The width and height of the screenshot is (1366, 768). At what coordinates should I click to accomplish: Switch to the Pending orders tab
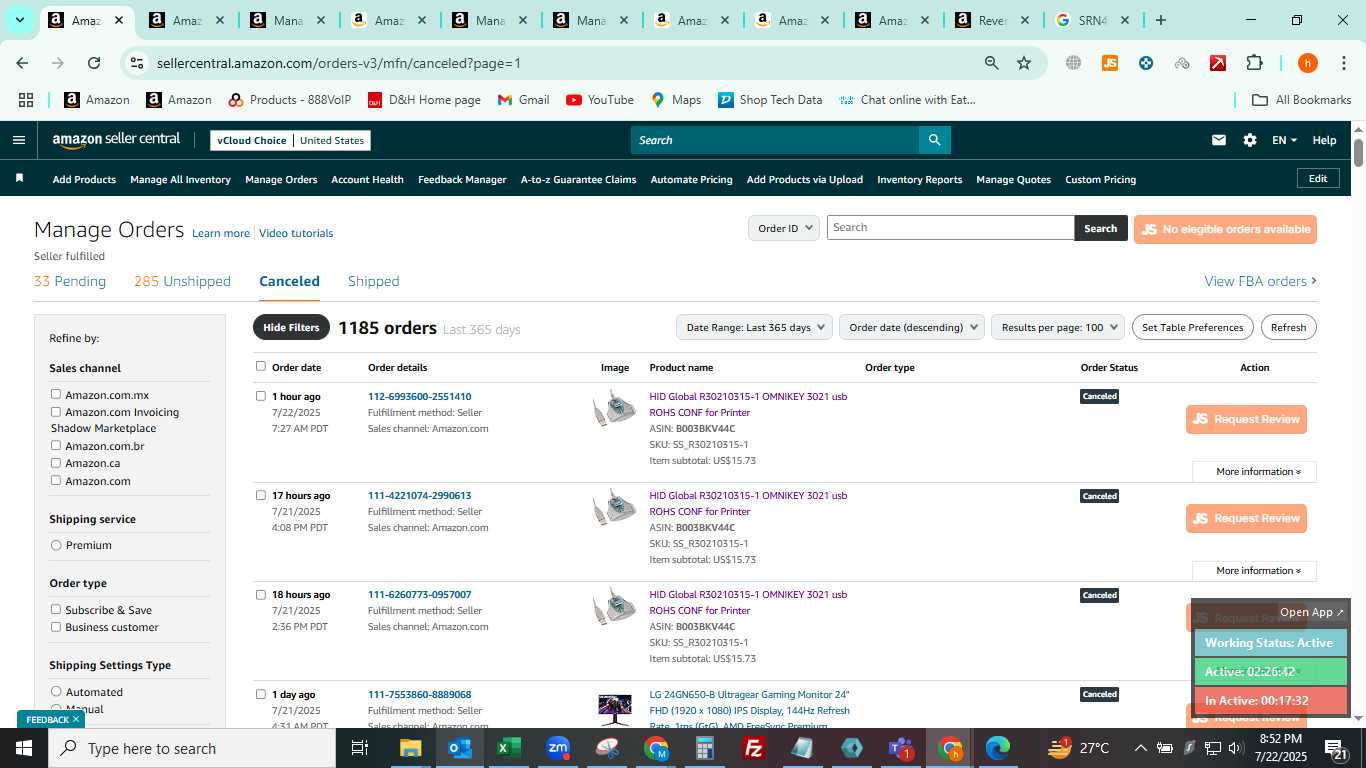coord(70,281)
